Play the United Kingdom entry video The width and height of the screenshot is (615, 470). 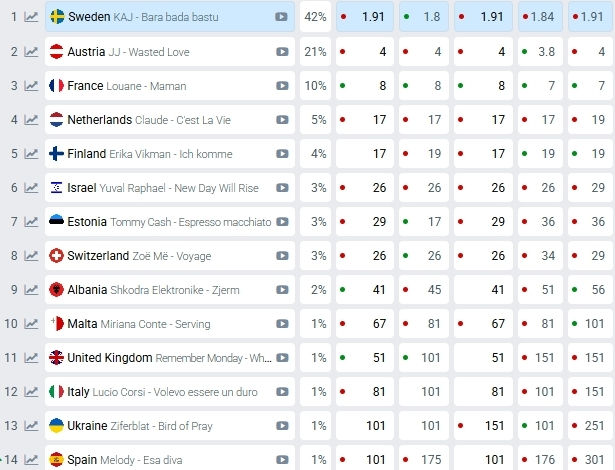(x=282, y=358)
